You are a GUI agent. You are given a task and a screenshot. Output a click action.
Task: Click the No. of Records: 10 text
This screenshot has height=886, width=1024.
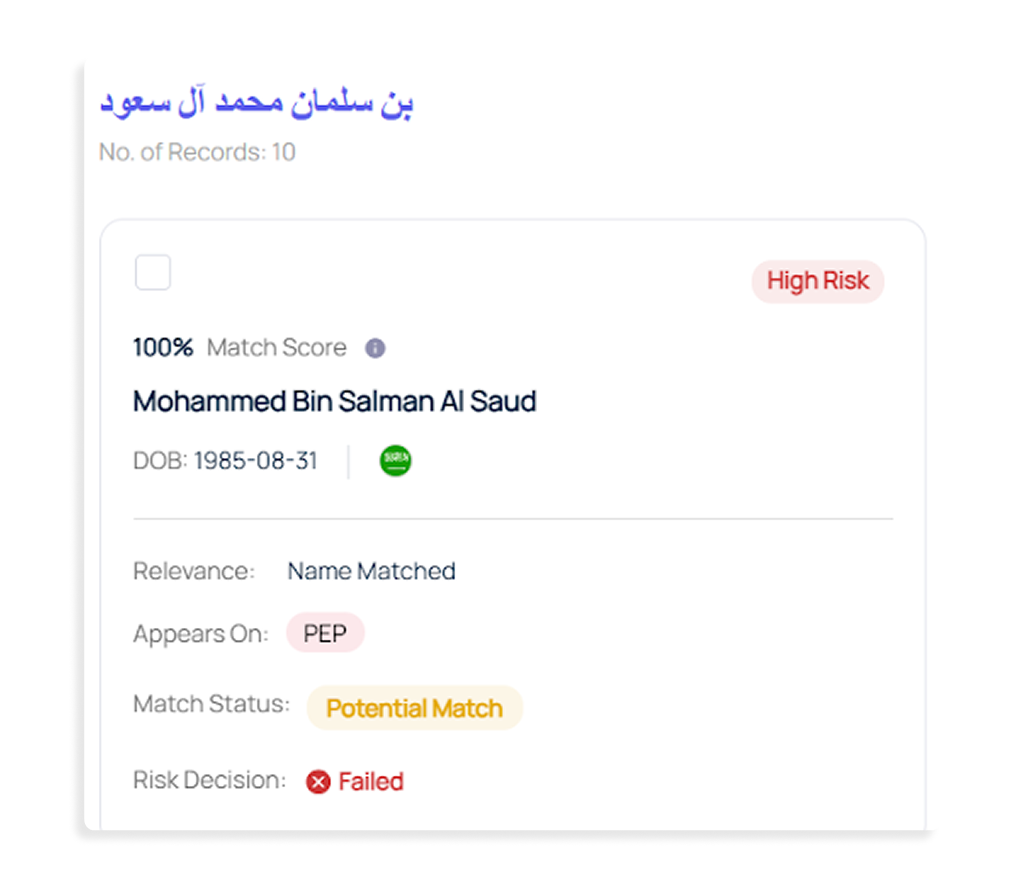(x=197, y=153)
